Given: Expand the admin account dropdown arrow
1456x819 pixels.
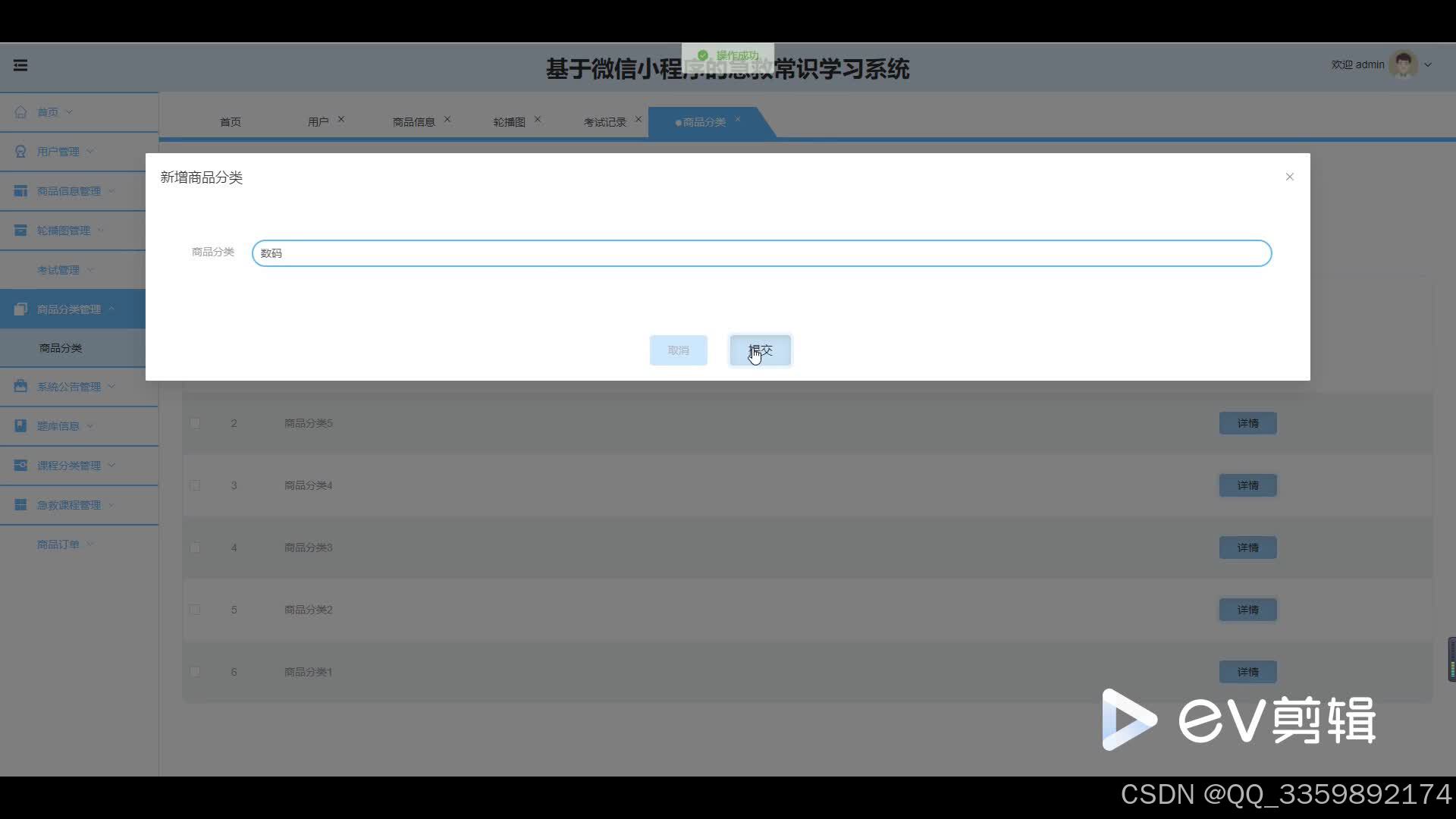Looking at the screenshot, I should (x=1428, y=65).
